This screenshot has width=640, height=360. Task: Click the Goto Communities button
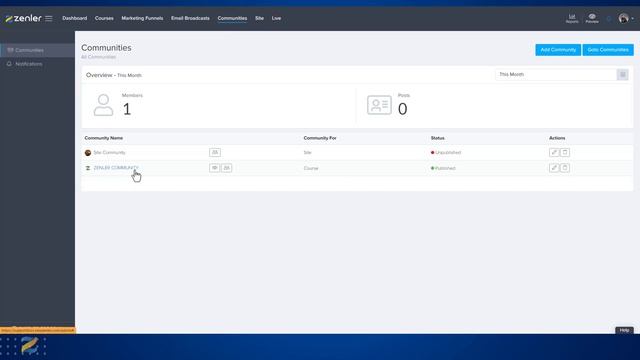pyautogui.click(x=608, y=50)
